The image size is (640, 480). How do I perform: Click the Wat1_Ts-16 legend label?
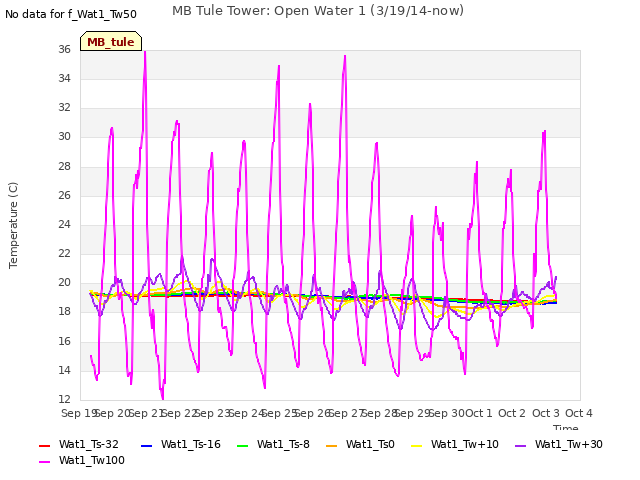coord(191,444)
